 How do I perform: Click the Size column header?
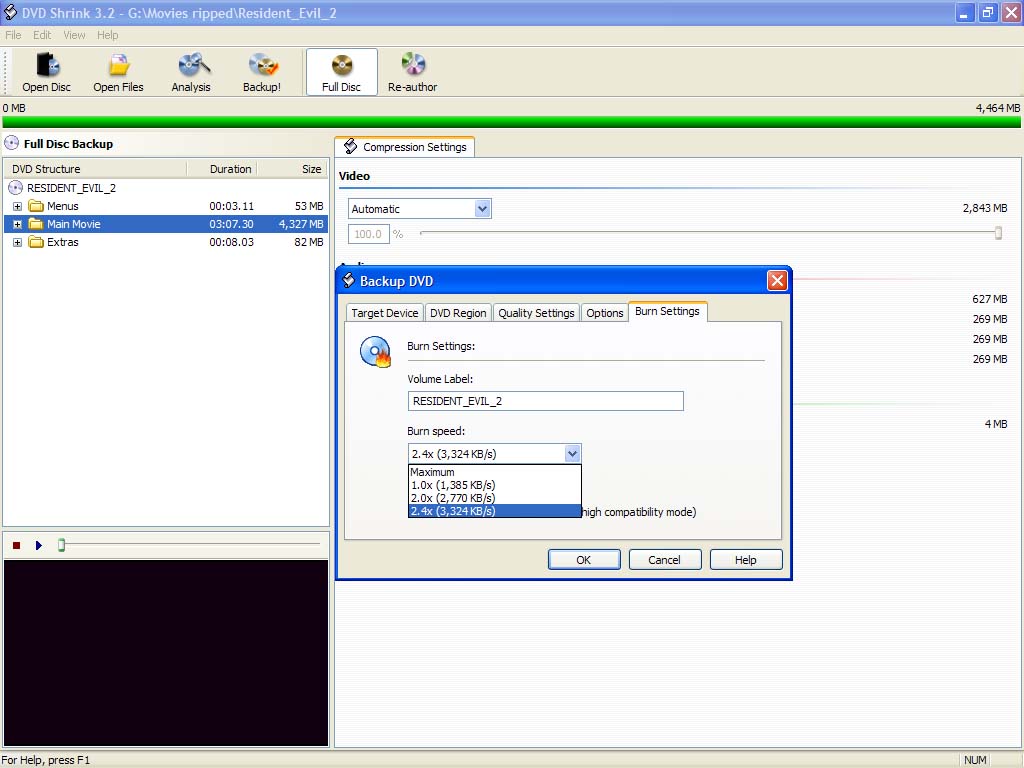[x=292, y=169]
